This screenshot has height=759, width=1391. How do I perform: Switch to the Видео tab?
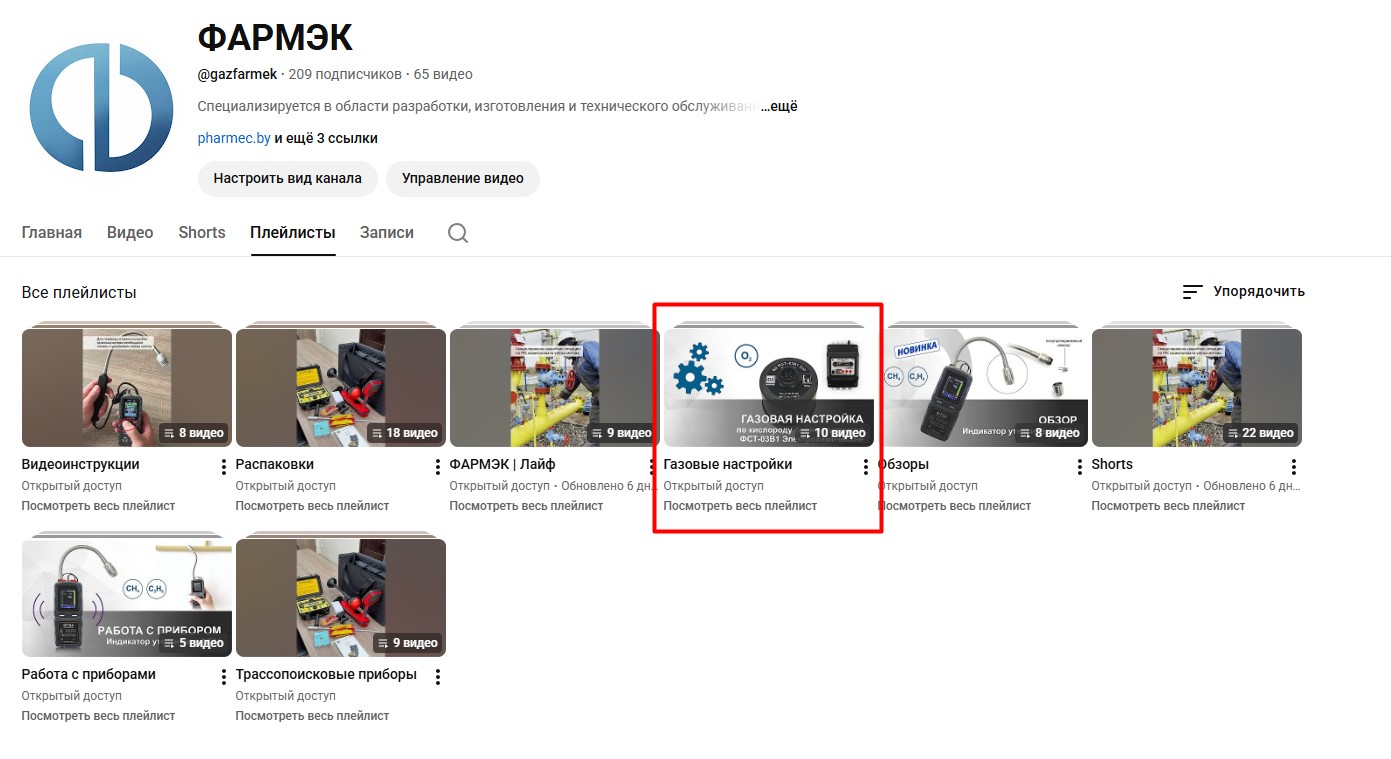(x=130, y=233)
